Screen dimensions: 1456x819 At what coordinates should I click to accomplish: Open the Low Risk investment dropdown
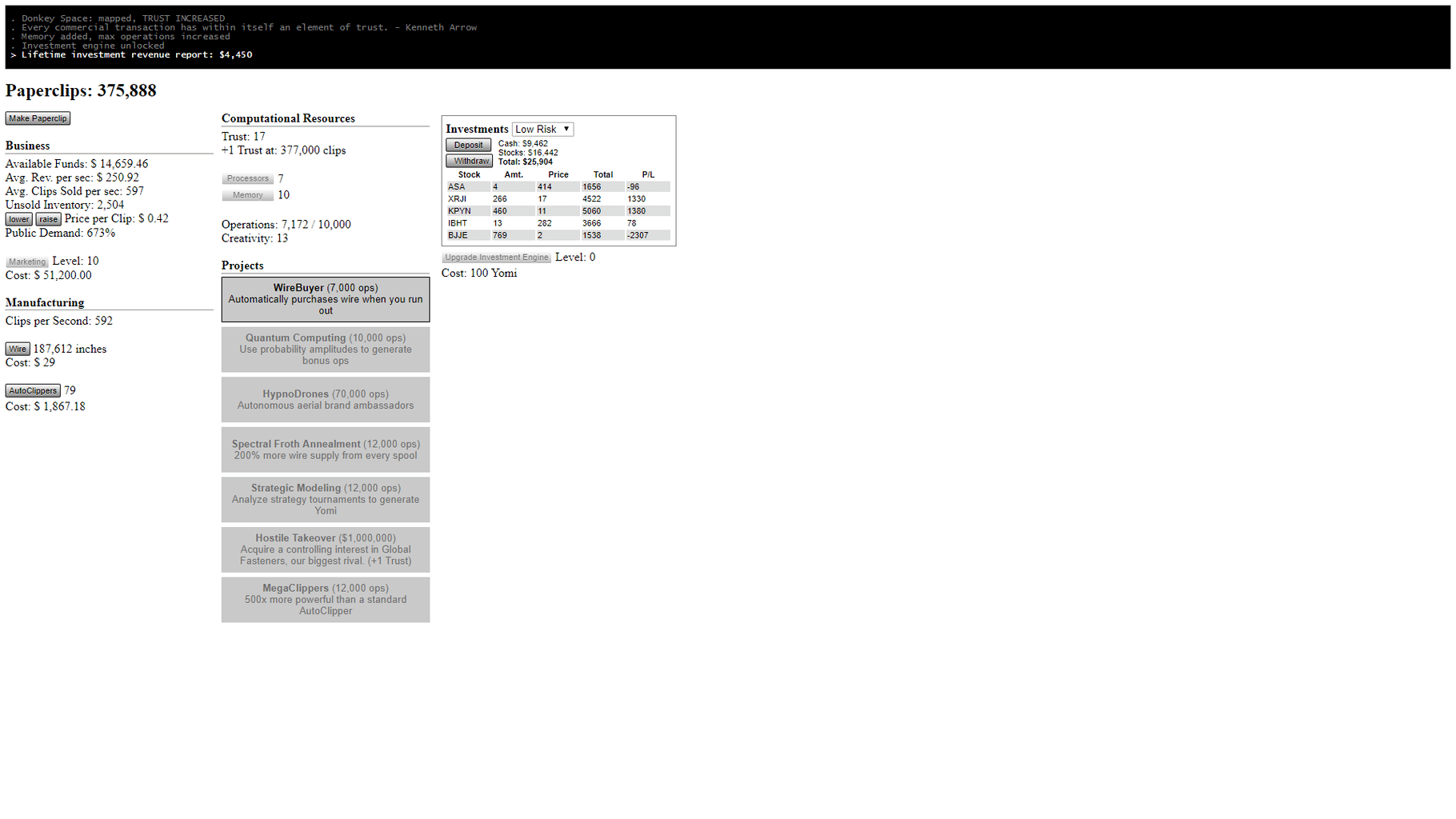point(542,129)
